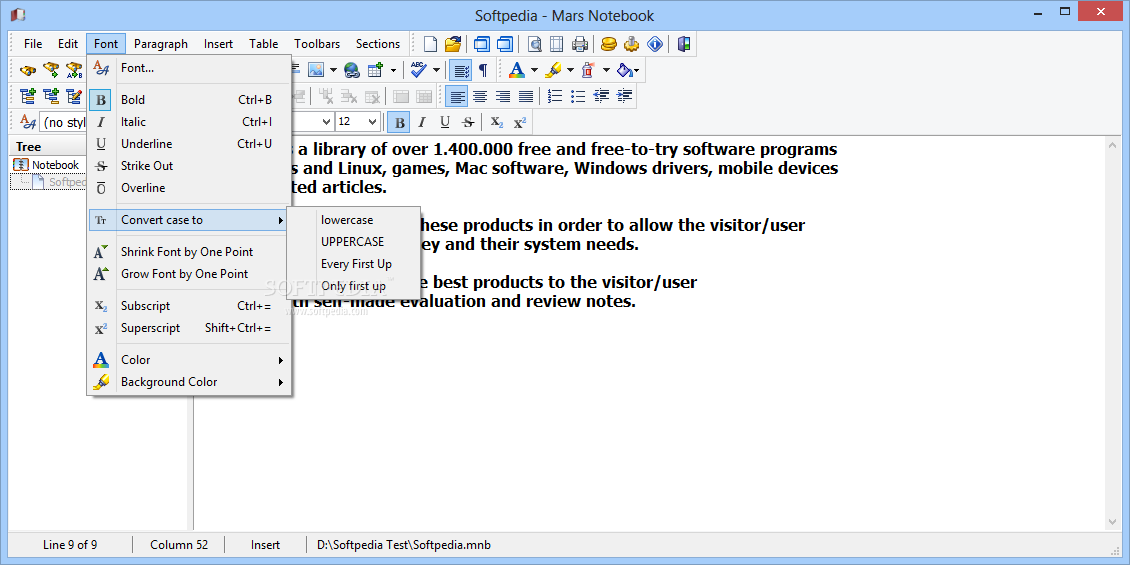Toggle Underline in the formatting toolbar
The image size is (1130, 565).
tap(445, 122)
